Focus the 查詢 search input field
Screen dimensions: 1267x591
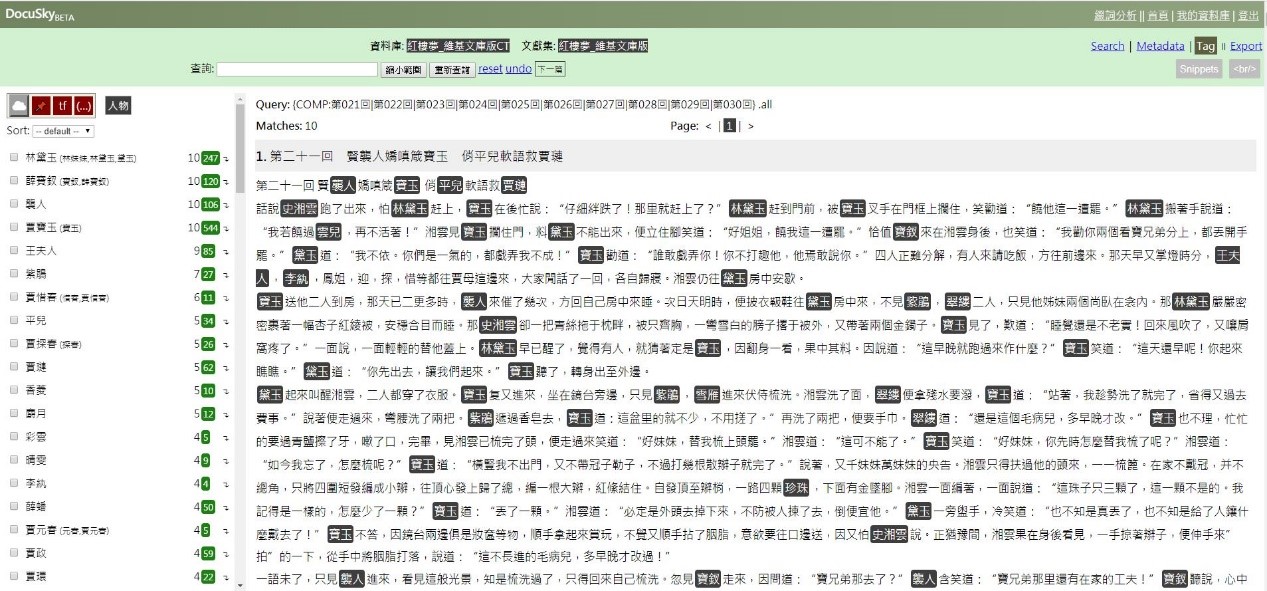297,69
